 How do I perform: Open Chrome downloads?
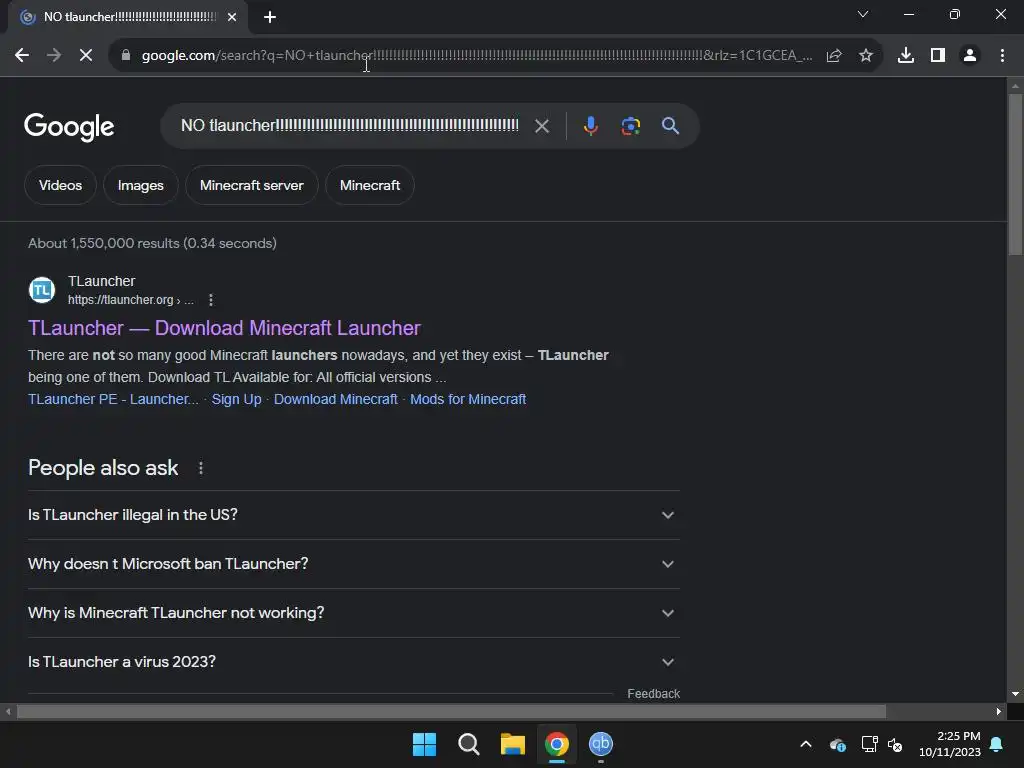point(906,56)
